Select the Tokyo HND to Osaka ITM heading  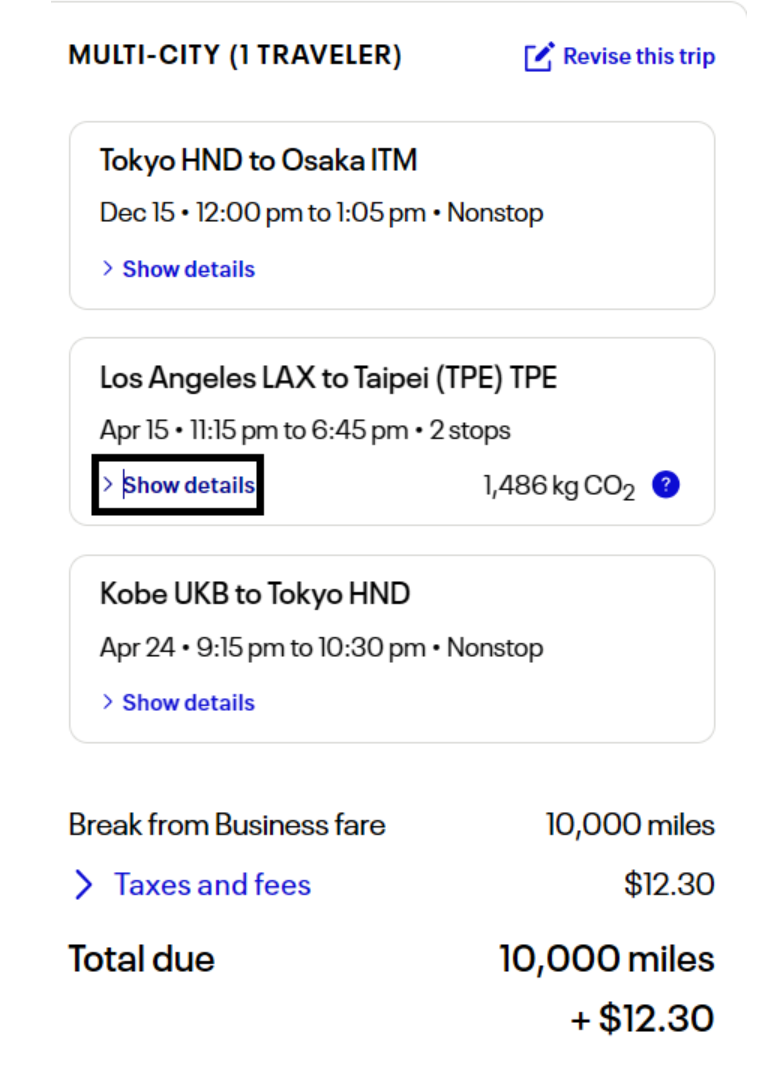tap(258, 160)
